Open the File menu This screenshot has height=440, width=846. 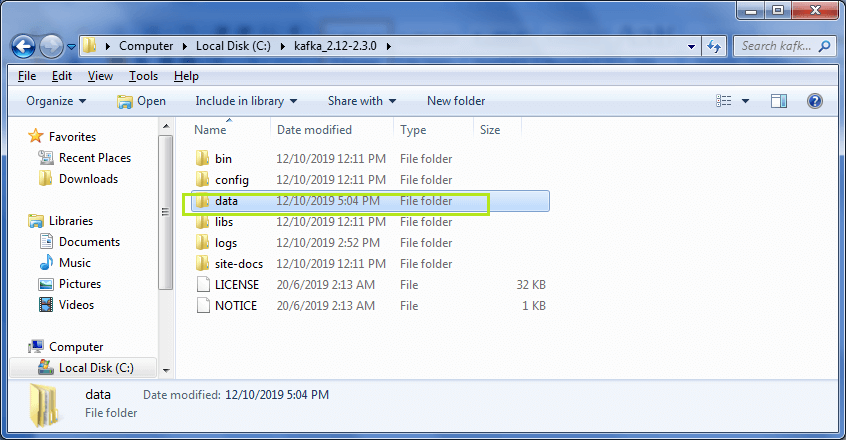pos(27,76)
